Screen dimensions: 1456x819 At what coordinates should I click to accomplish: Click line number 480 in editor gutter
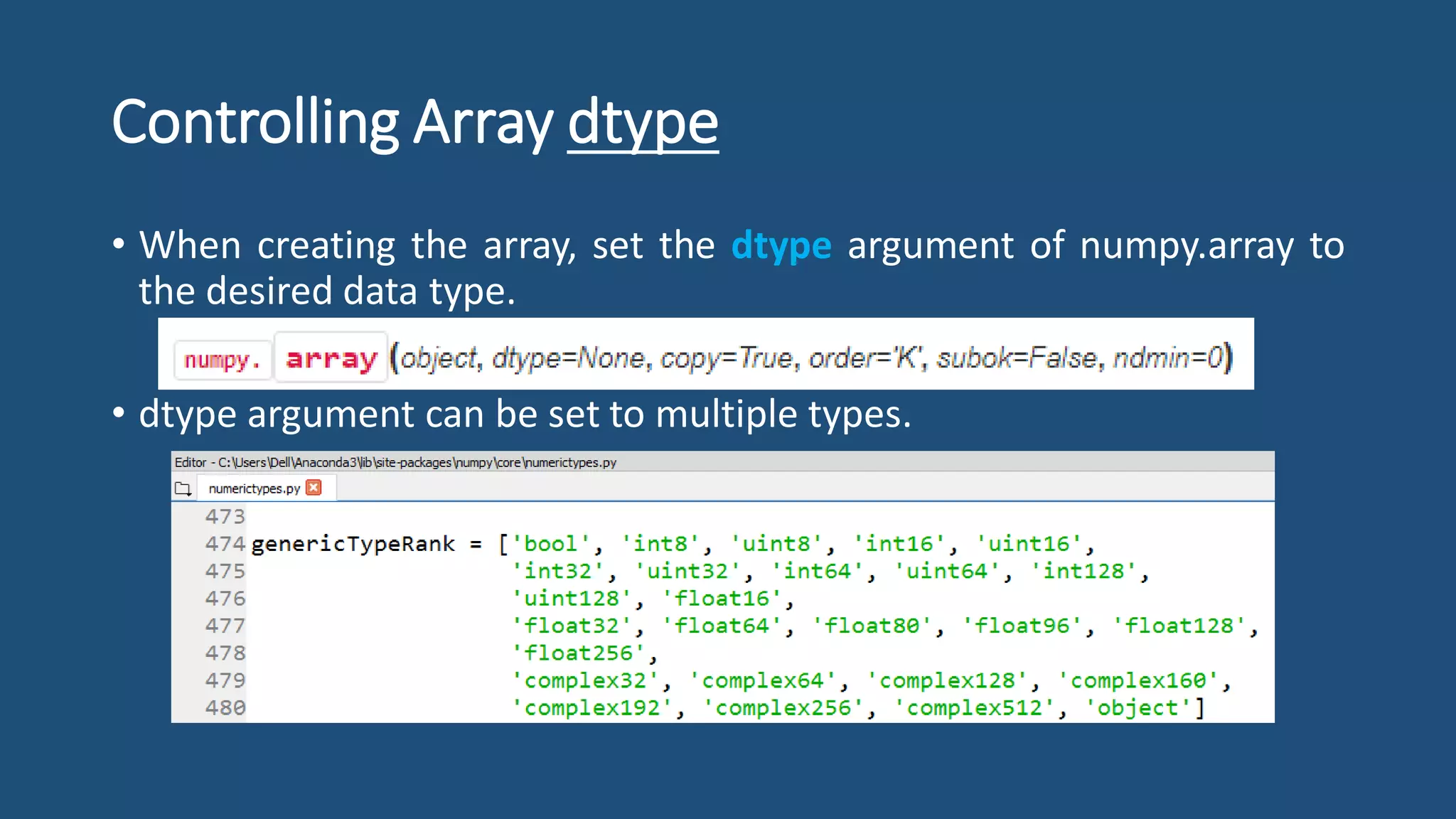coord(225,707)
